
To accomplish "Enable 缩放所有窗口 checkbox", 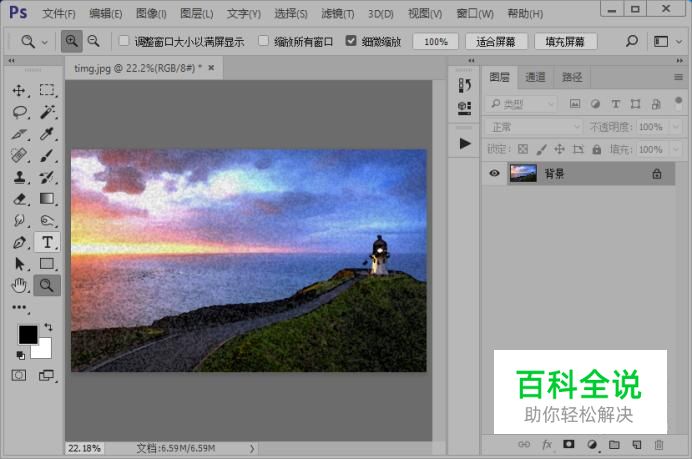I will [264, 42].
